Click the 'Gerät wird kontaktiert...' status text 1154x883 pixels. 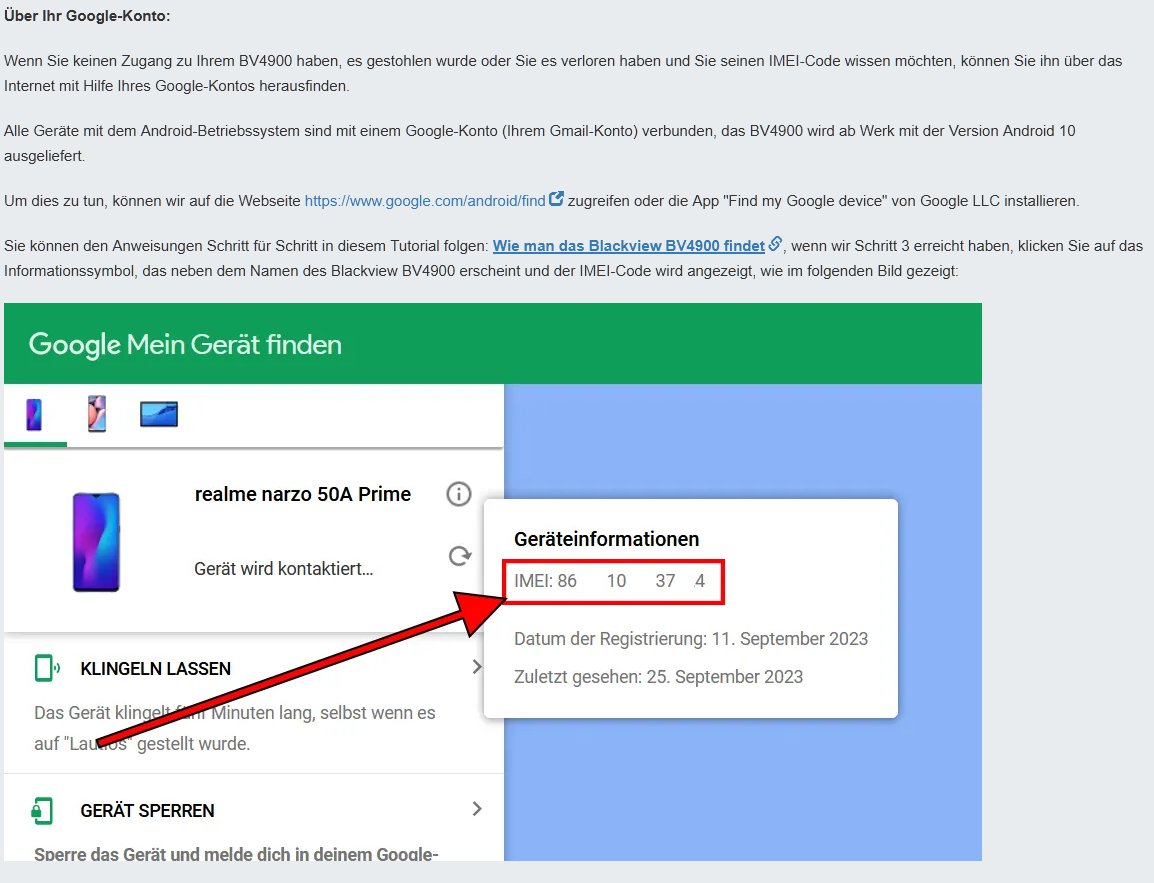tap(283, 569)
